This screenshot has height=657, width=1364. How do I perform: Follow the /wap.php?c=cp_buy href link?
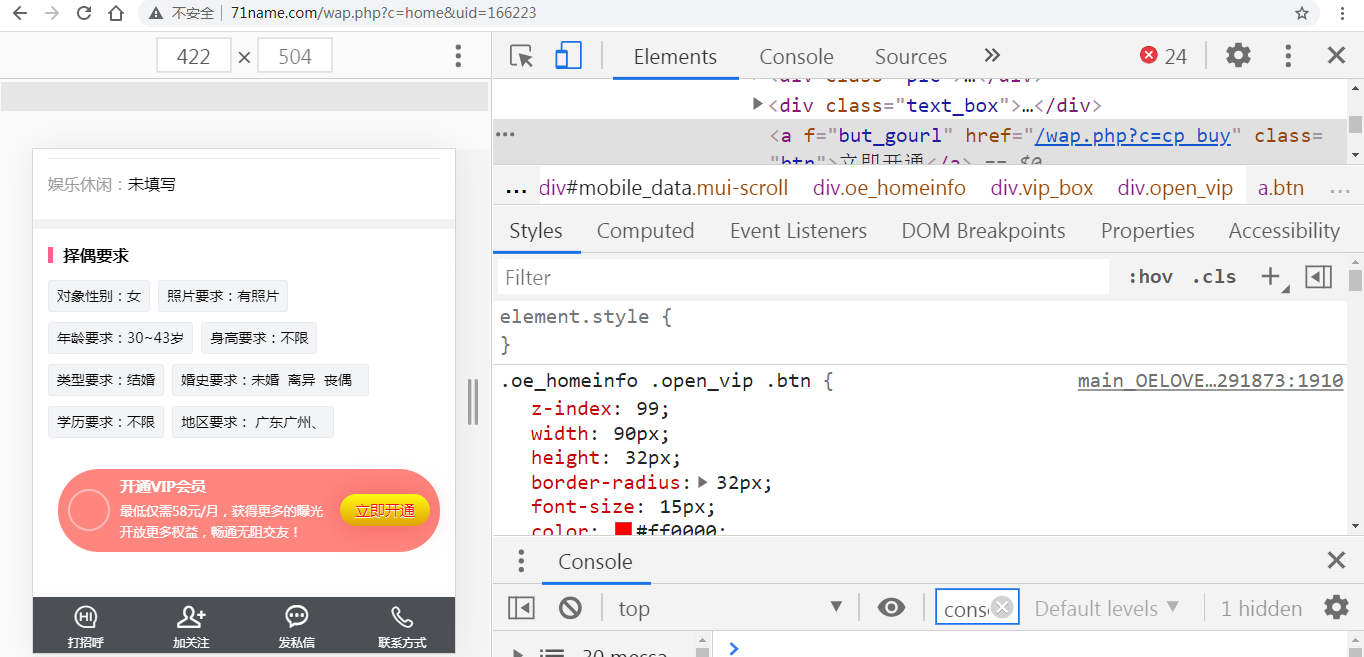[x=1133, y=136]
